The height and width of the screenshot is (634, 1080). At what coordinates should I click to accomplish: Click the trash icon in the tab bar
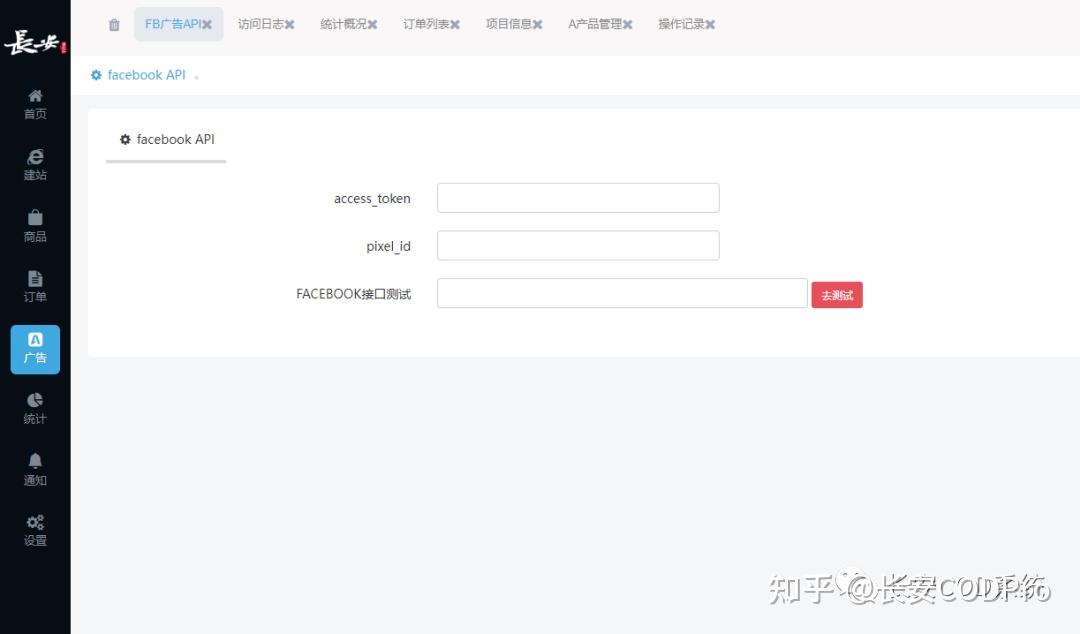[113, 24]
